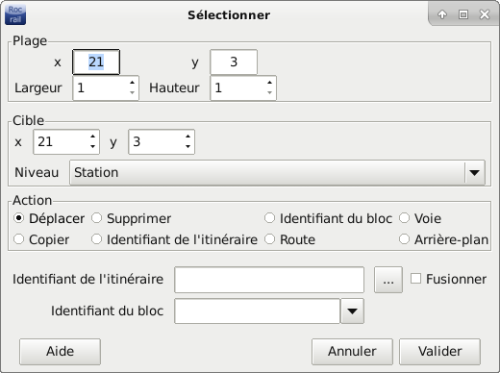Open Aide help button
The height and width of the screenshot is (373, 500).
(x=60, y=351)
